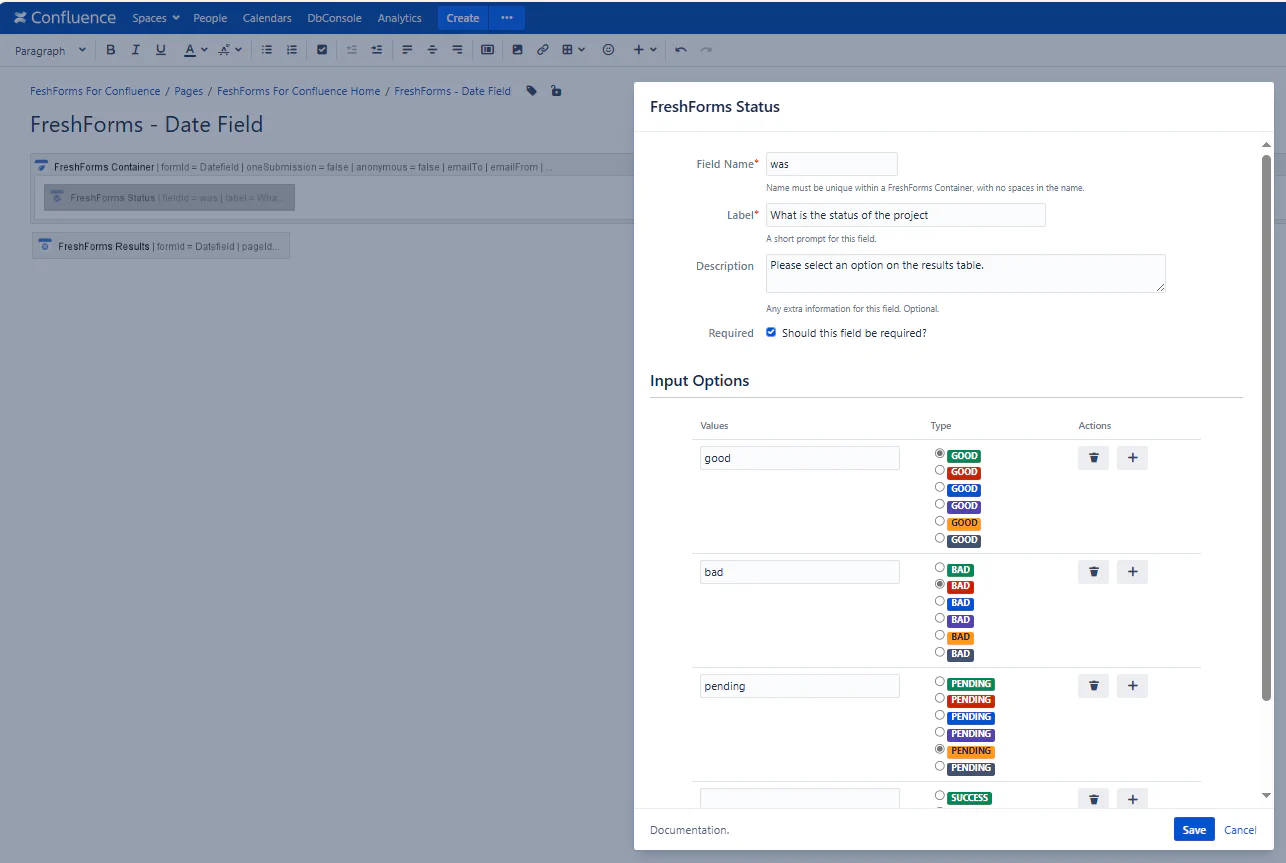Open the People menu item
Viewport: 1286px width, 863px height.
(x=210, y=18)
